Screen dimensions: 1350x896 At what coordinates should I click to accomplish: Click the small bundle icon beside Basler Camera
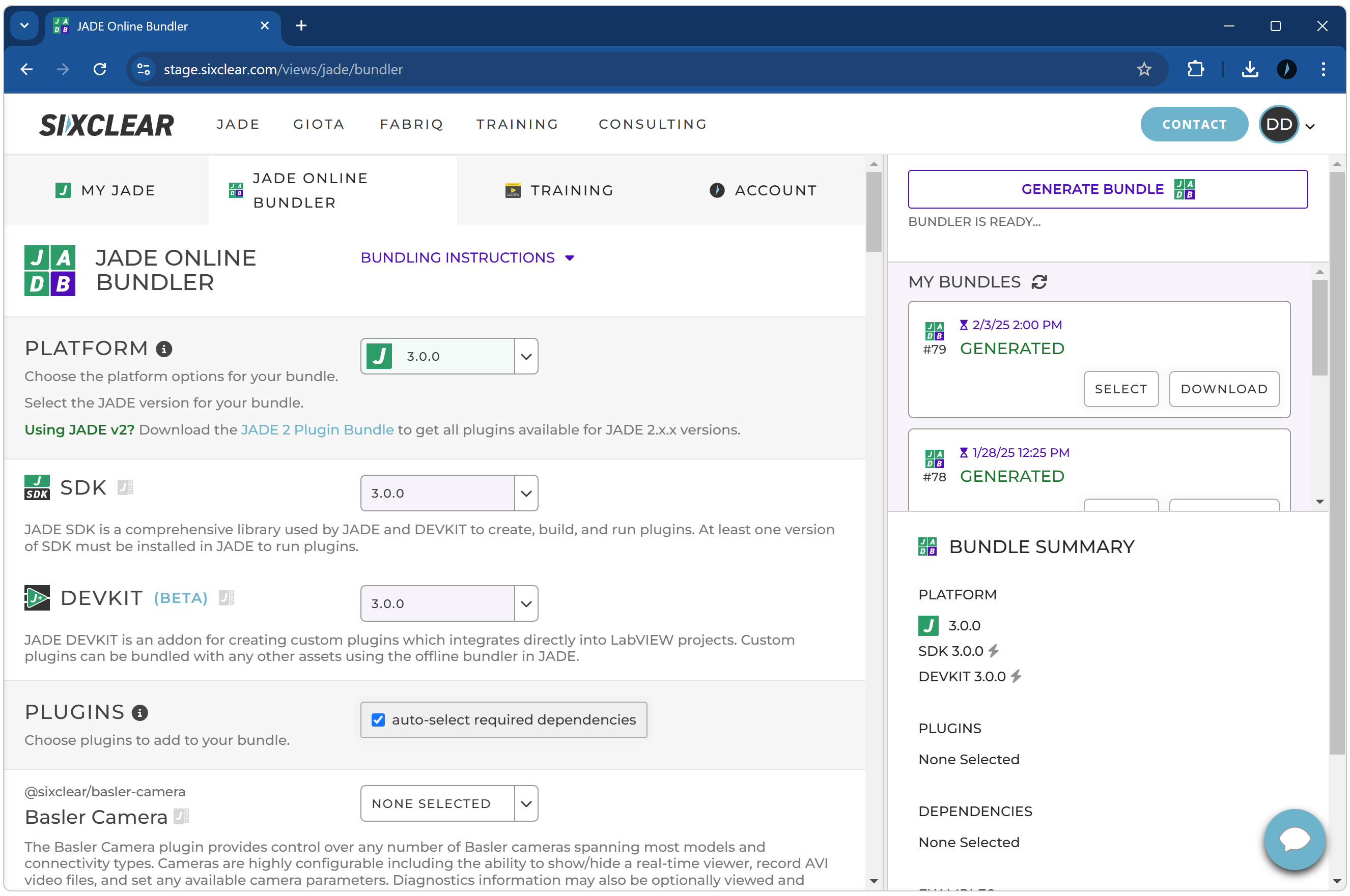pyautogui.click(x=181, y=817)
